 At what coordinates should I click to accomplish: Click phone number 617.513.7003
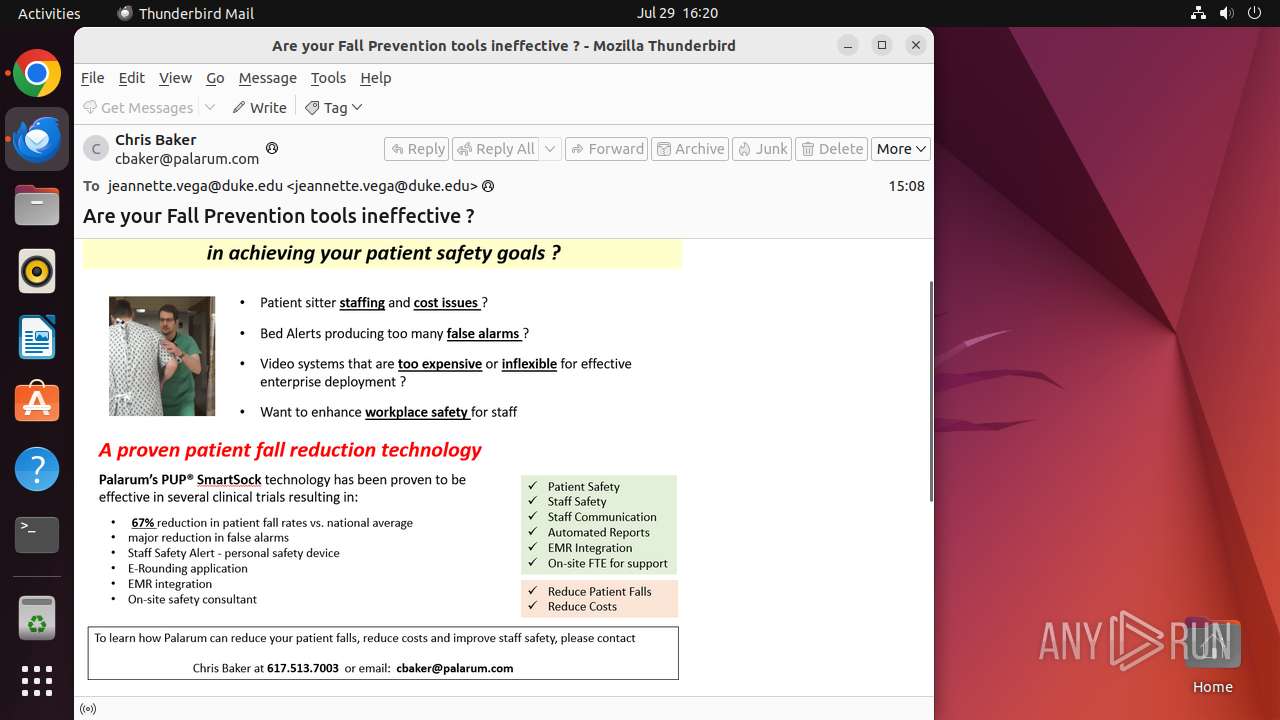coord(303,668)
